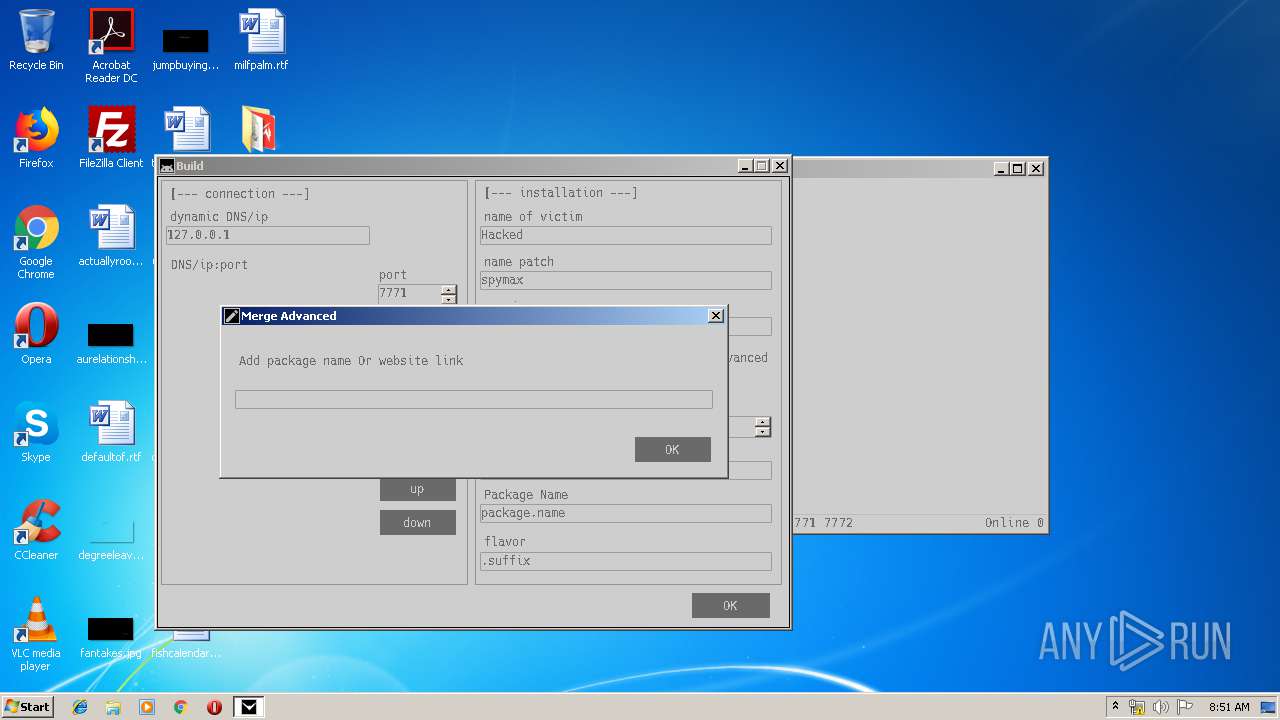The height and width of the screenshot is (720, 1280).
Task: Open Internet Explorer in taskbar
Action: coord(80,707)
